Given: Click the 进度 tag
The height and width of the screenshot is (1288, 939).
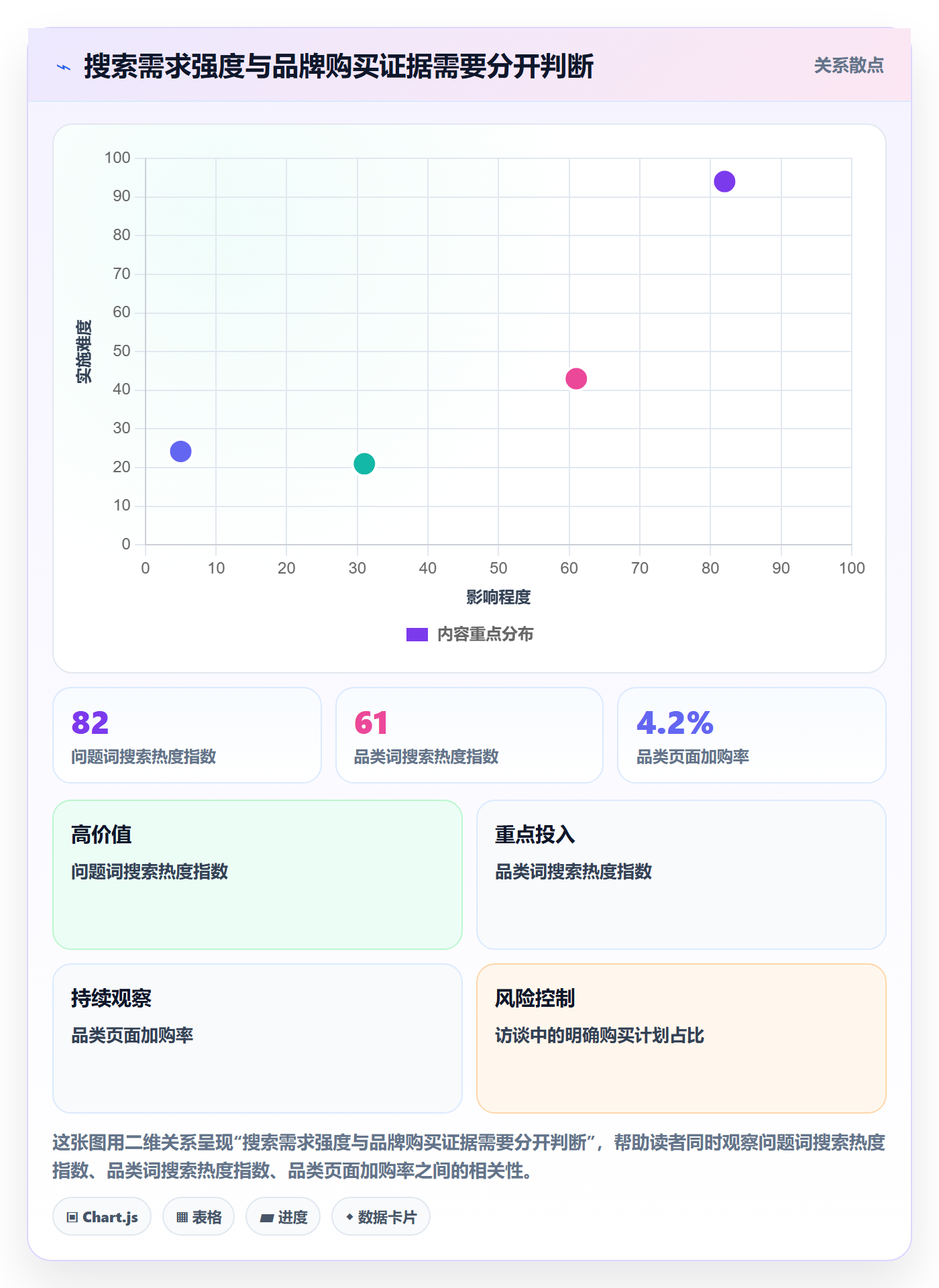Looking at the screenshot, I should (x=283, y=1217).
